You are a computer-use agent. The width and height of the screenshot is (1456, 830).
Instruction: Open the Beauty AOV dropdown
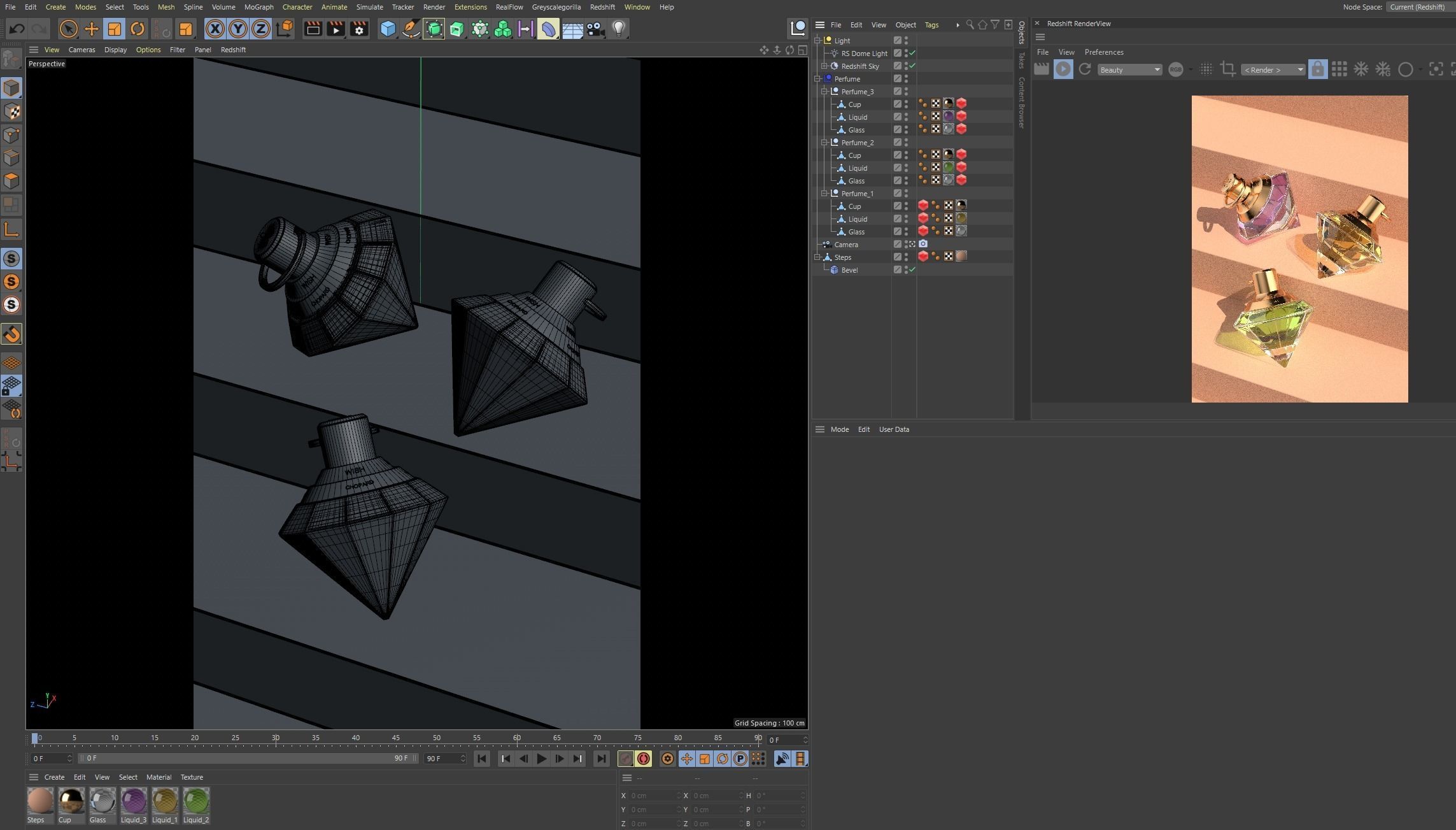pyautogui.click(x=1129, y=70)
